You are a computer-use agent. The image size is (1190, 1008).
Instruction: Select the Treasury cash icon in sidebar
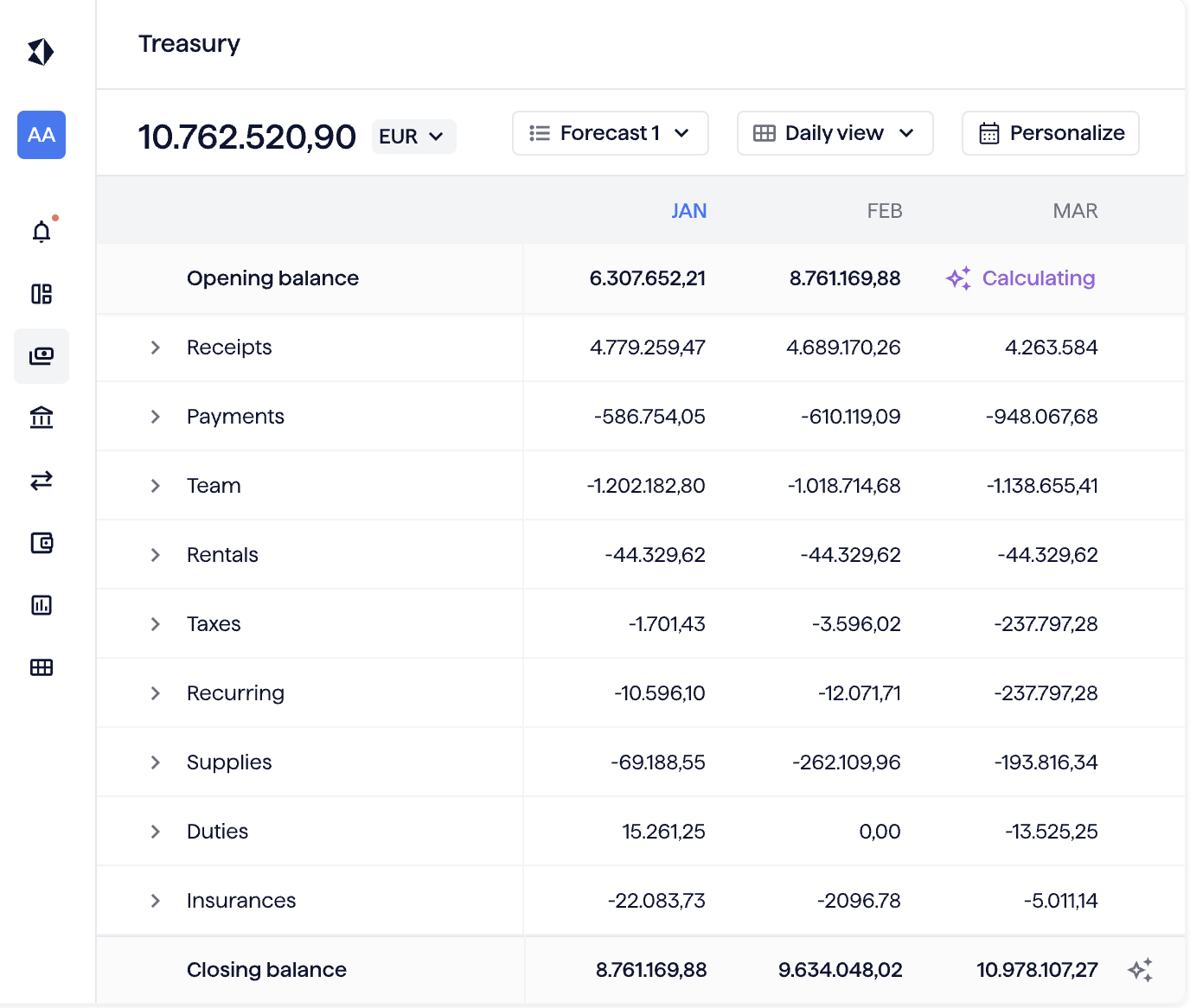pos(41,356)
